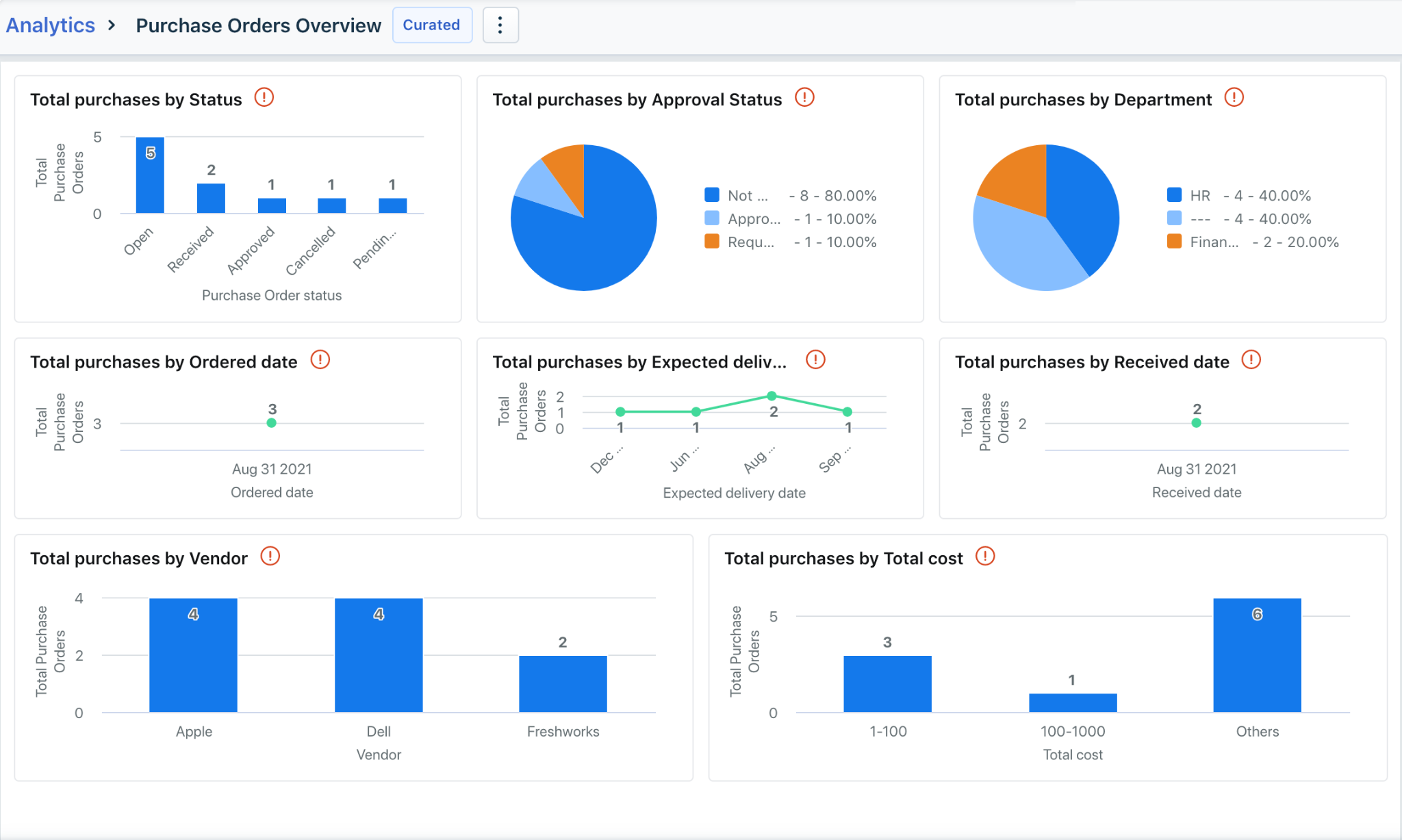Click the Analytics breadcrumb link
Screen dimensions: 1402x840
(x=51, y=25)
